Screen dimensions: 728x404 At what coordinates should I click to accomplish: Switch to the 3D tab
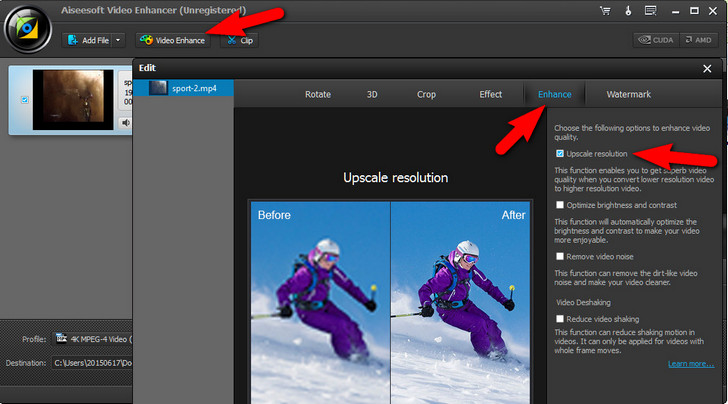point(372,94)
